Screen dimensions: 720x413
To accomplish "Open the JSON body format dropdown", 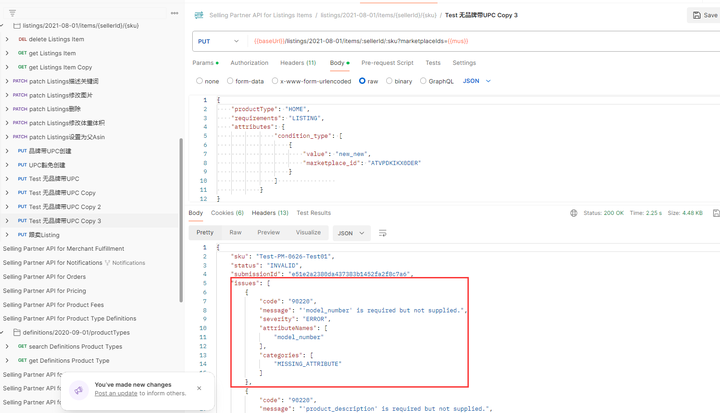I will (477, 81).
